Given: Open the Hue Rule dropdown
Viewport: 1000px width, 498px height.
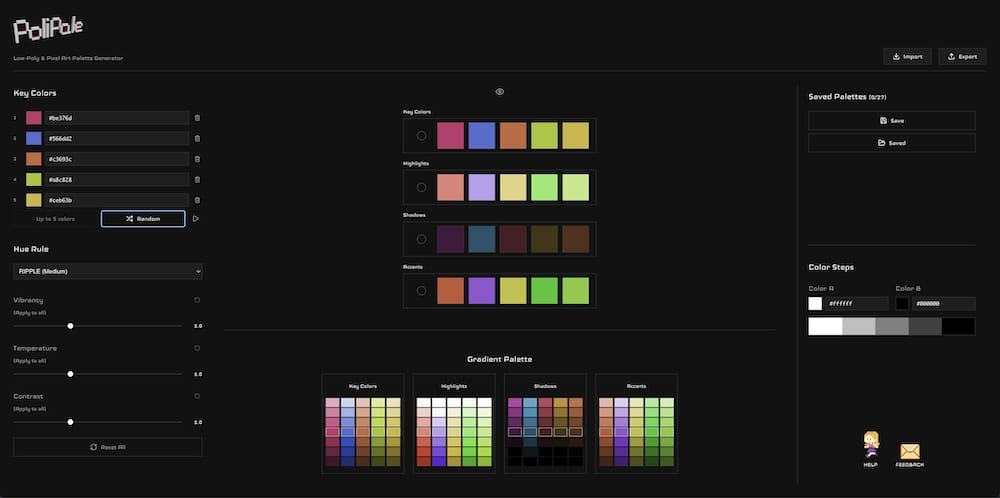Looking at the screenshot, I should point(108,271).
